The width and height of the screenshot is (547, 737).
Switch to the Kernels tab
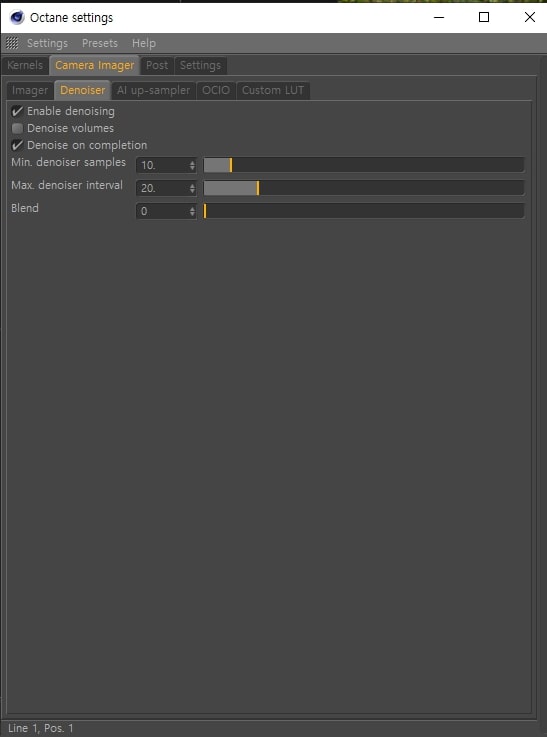pos(25,65)
